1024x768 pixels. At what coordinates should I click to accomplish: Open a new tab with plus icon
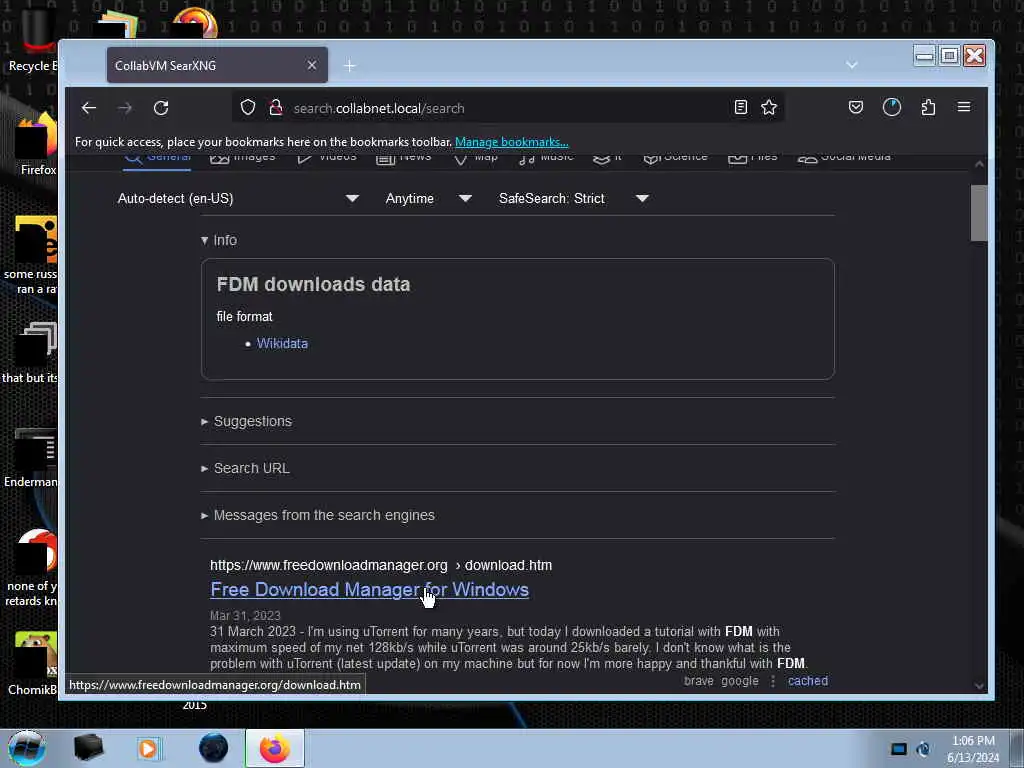point(349,65)
